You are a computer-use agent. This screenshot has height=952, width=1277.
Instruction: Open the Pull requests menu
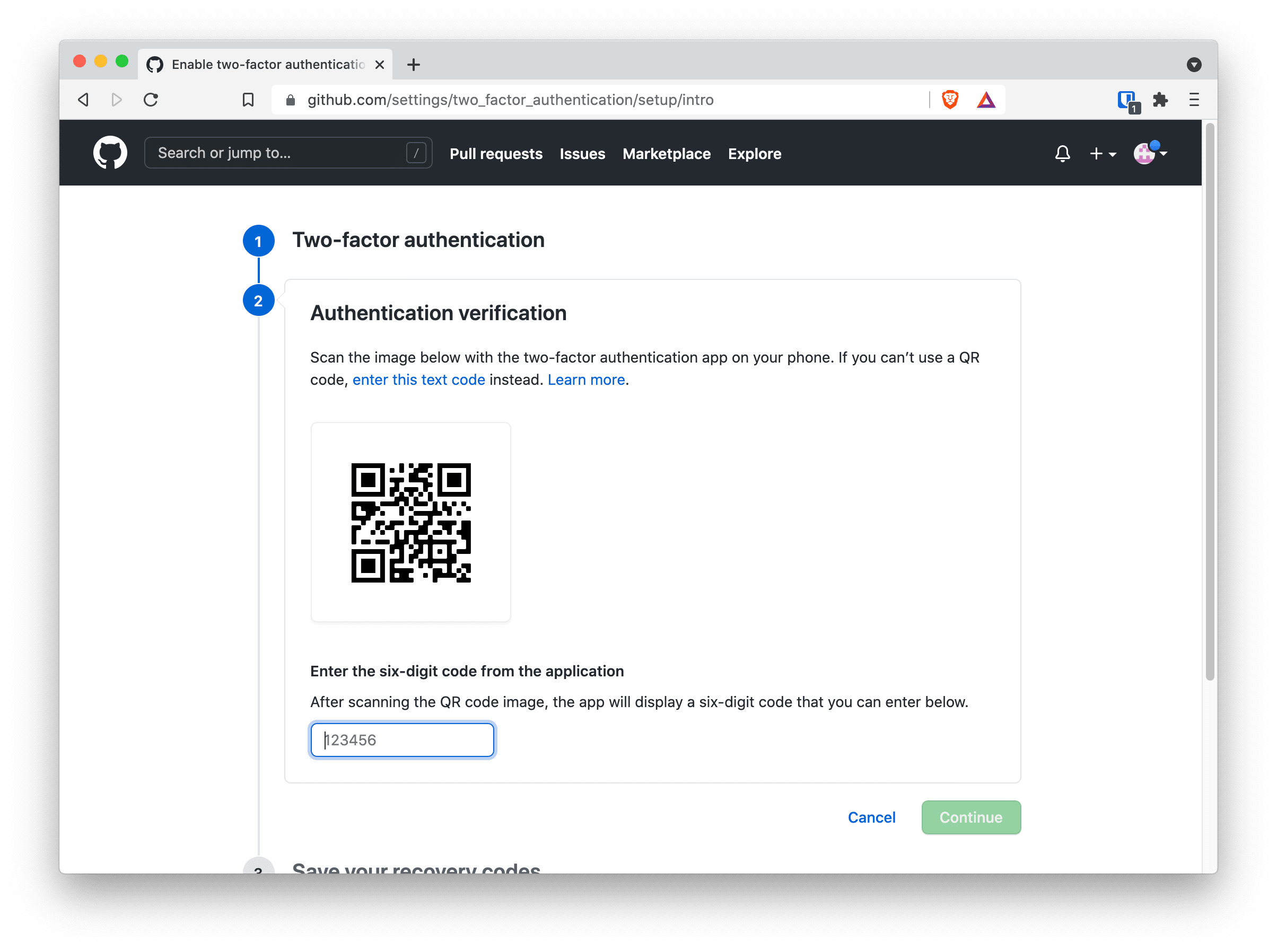pos(497,153)
